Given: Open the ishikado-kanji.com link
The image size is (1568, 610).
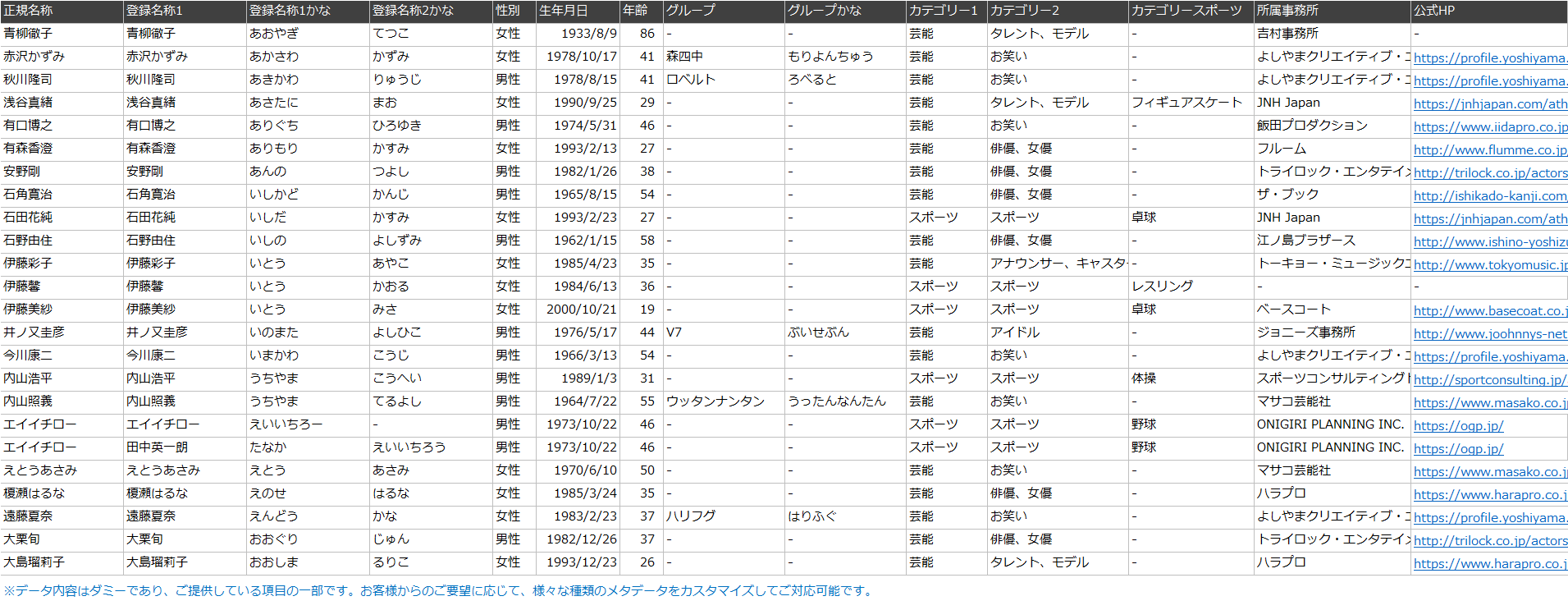Looking at the screenshot, I should (1489, 196).
